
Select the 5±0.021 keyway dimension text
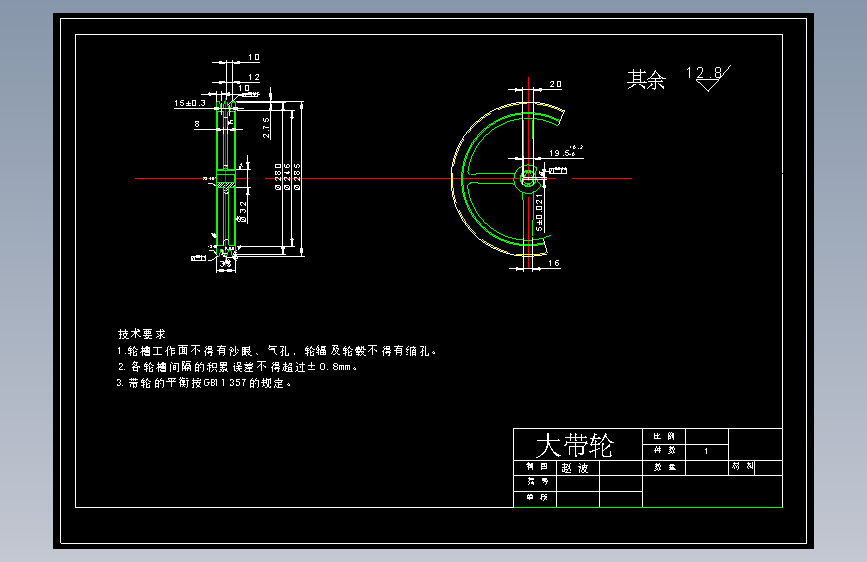539,212
